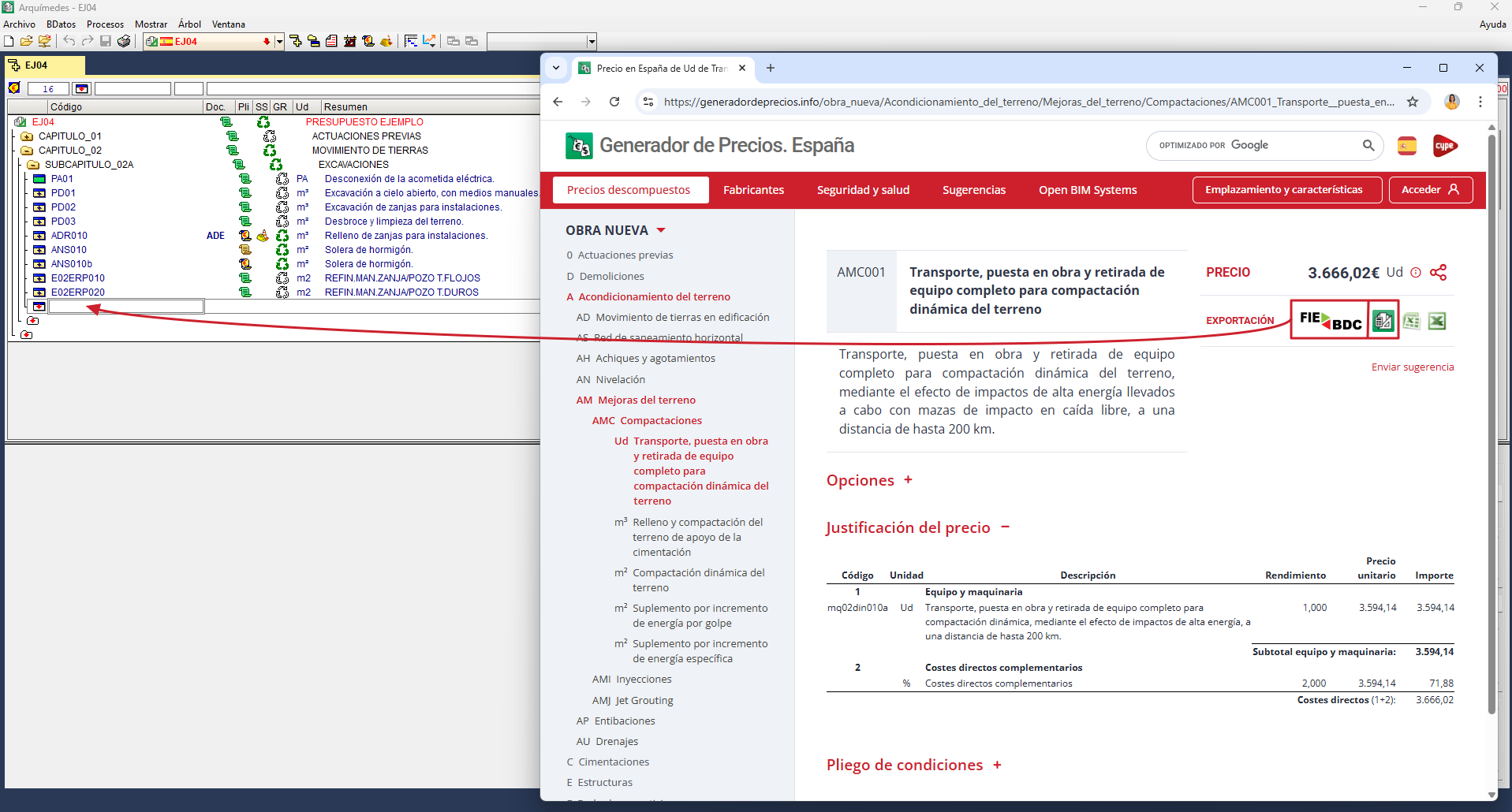
Task: Switch to the Seguridad y salud tab
Action: (863, 190)
